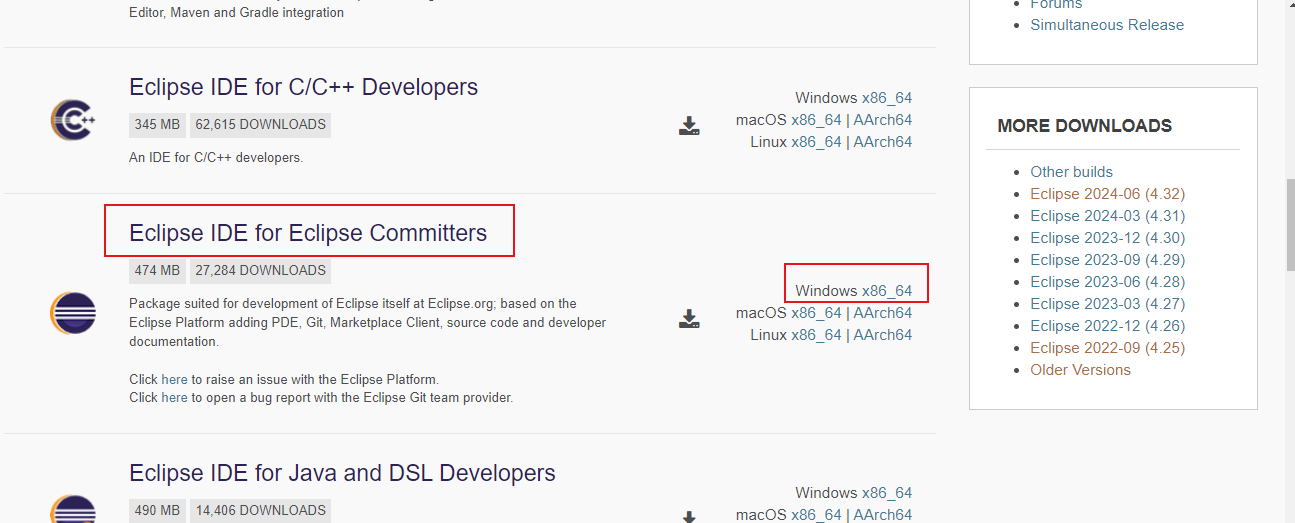
Task: Click the 27,284 DOWNLOADS badge
Action: [260, 271]
